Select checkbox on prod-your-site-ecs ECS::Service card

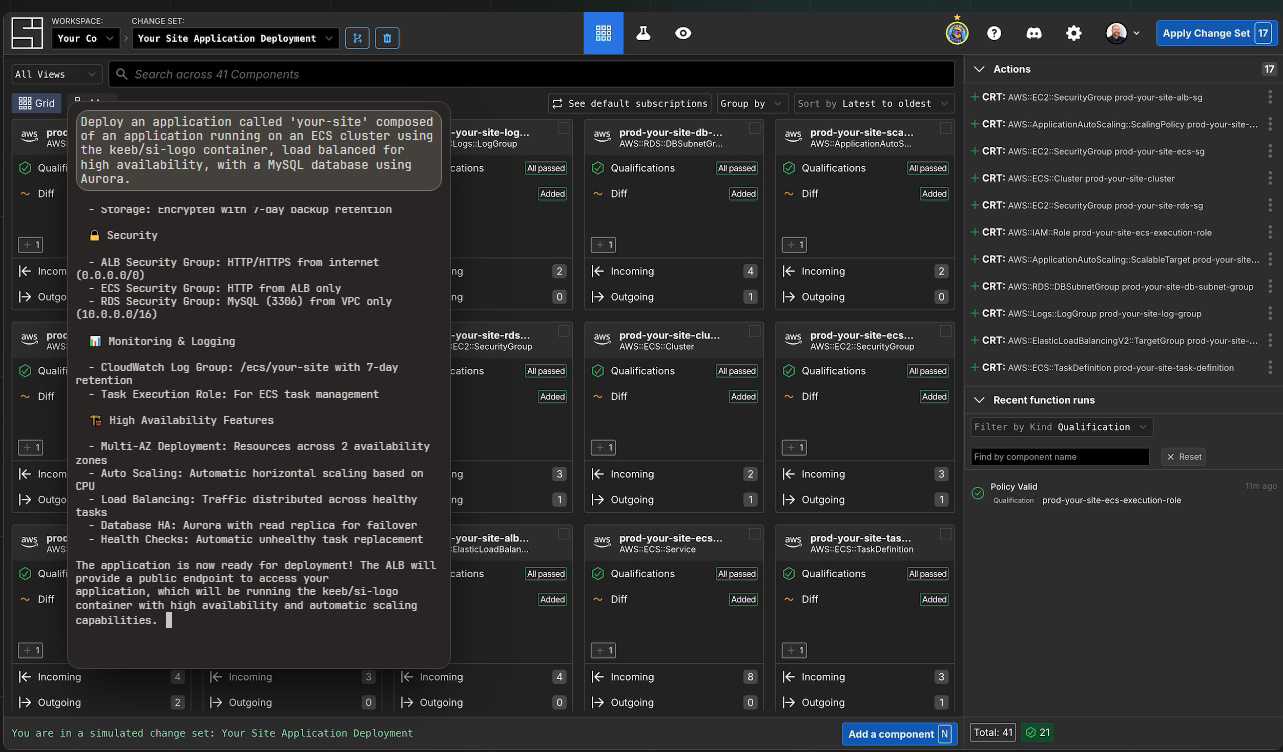coord(755,535)
